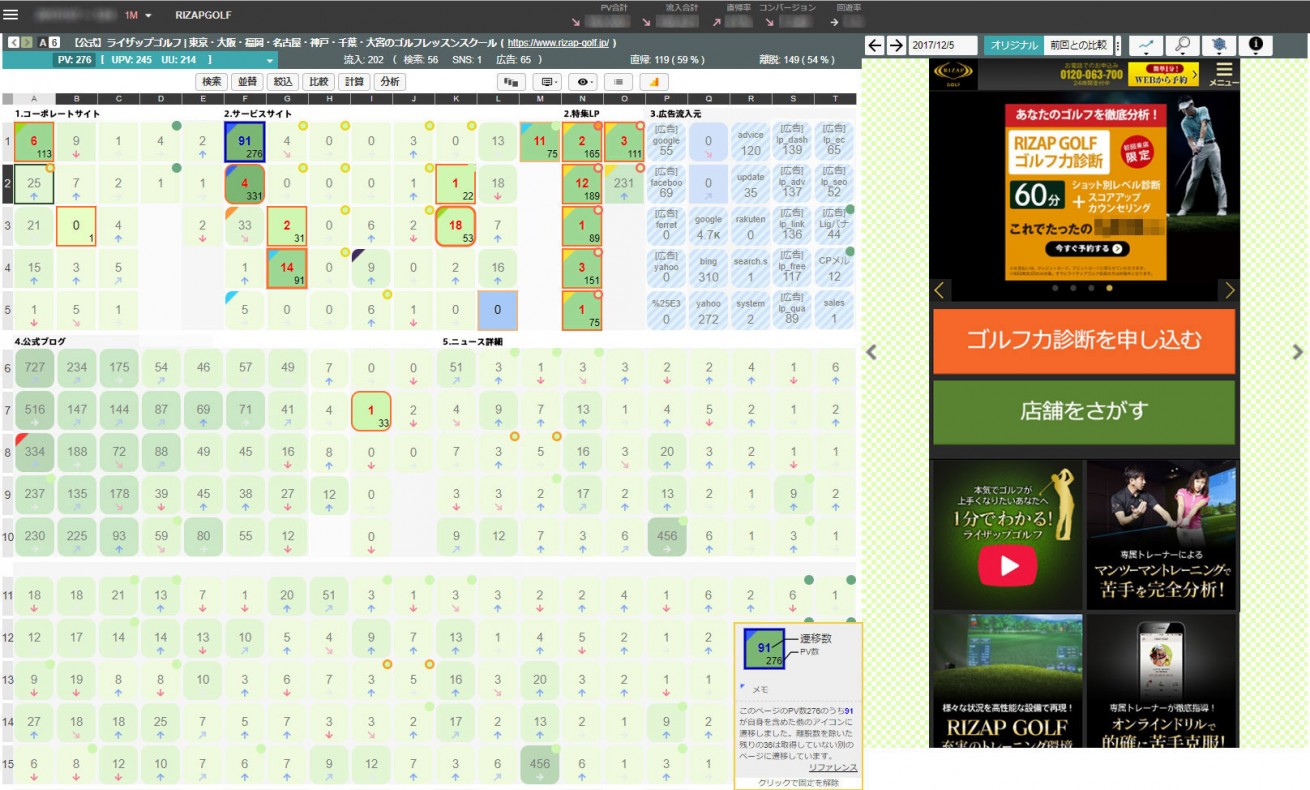The height and width of the screenshot is (790, 1310).
Task: Click クリックで固定を解除 in the tooltip
Action: 798,782
